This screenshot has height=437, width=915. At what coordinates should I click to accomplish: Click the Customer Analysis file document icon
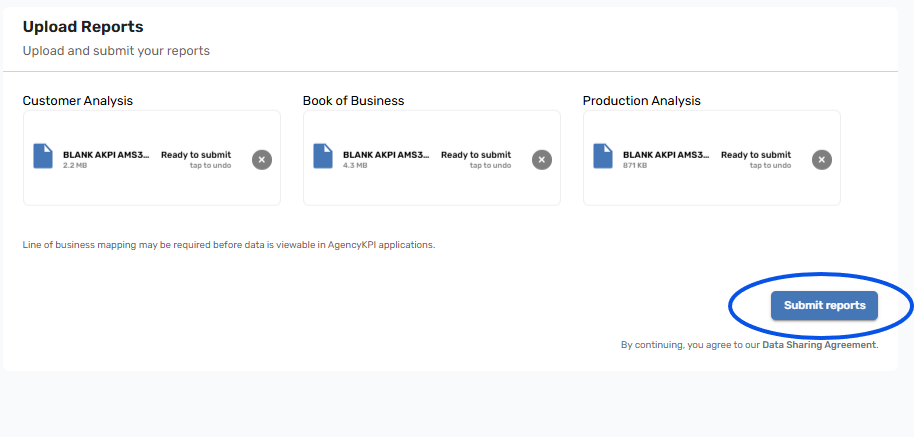(42, 156)
